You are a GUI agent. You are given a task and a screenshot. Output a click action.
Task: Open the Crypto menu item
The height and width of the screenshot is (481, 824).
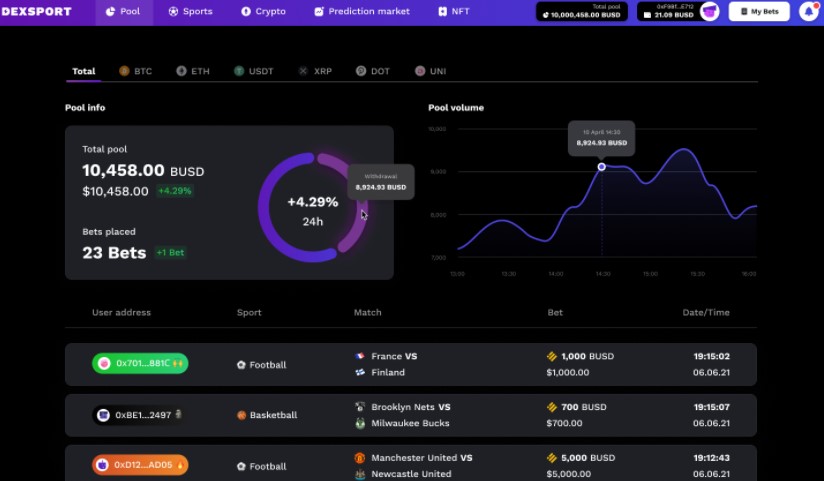[263, 12]
